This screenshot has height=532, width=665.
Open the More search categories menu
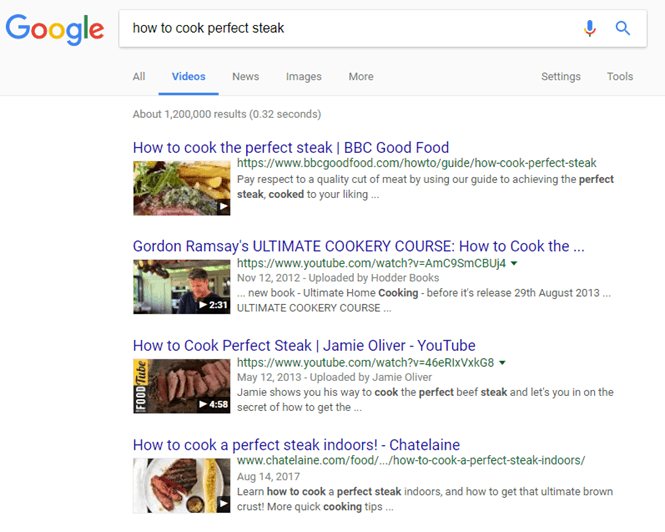click(361, 76)
